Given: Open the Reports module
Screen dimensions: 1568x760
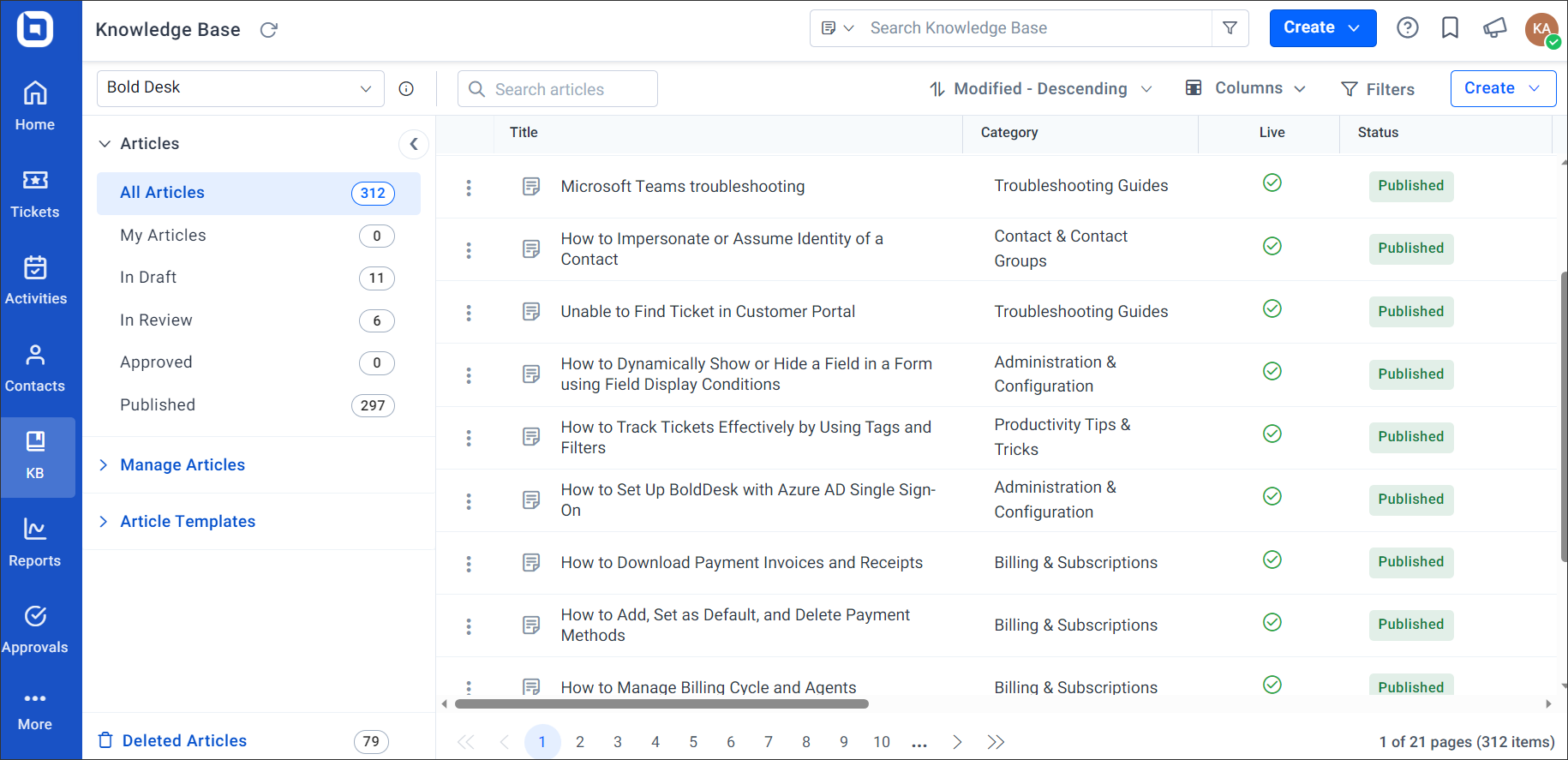Looking at the screenshot, I should point(35,543).
